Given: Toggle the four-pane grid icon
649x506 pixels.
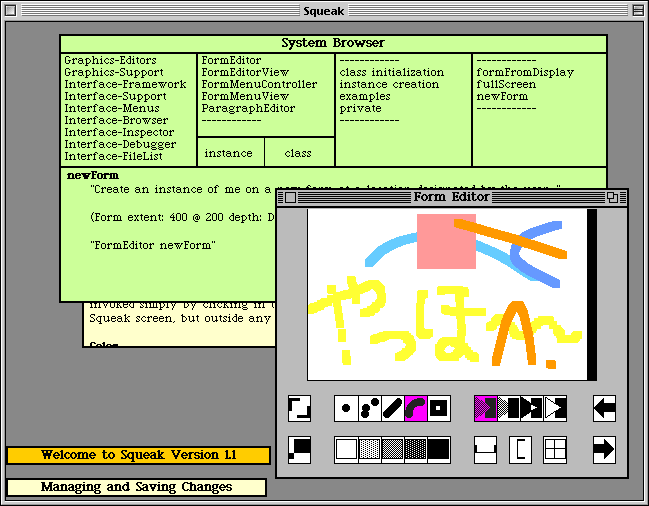Looking at the screenshot, I should (555, 450).
